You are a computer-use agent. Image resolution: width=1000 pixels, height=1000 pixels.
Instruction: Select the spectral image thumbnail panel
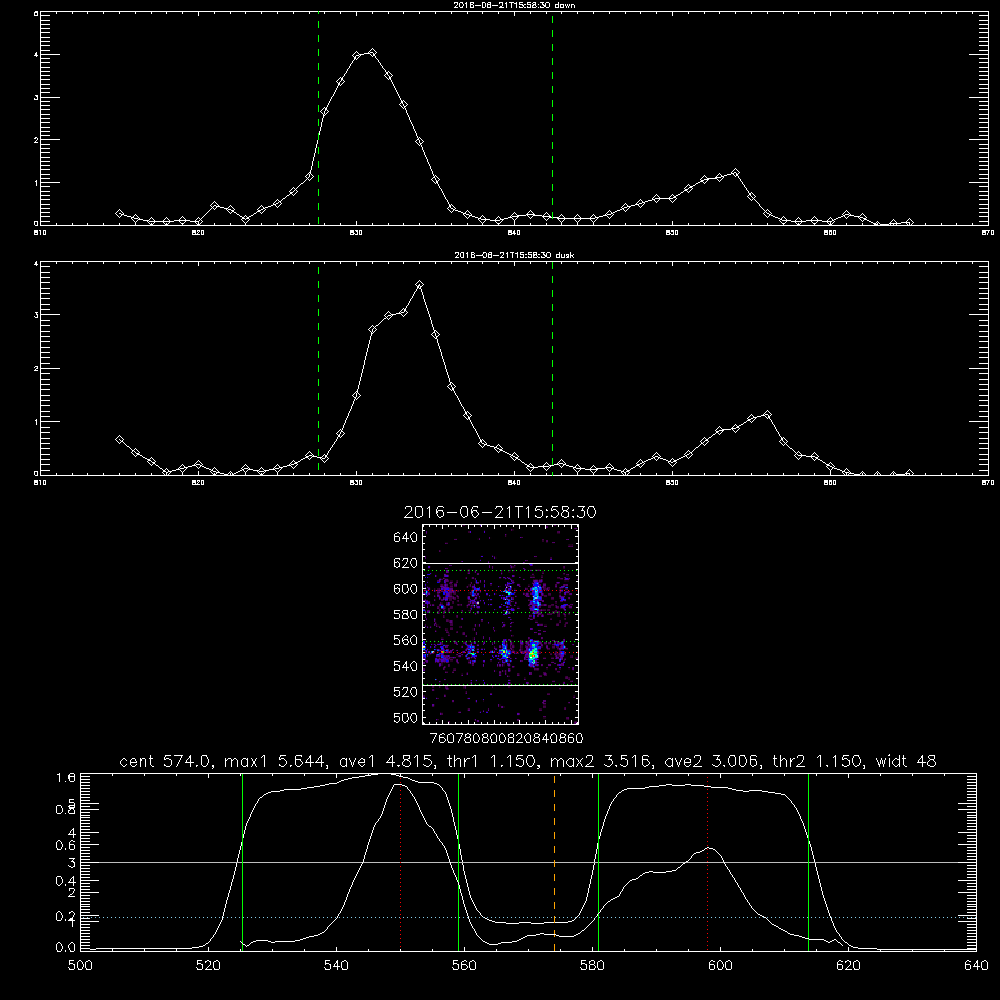click(500, 624)
